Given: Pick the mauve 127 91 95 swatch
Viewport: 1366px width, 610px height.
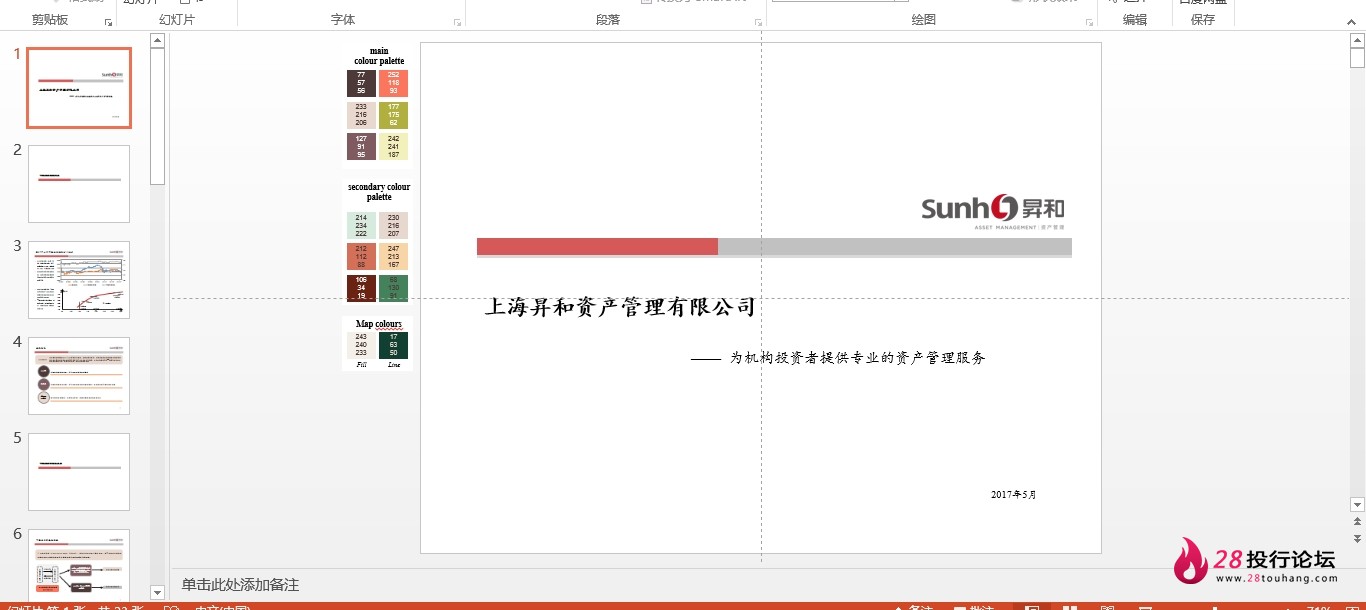Looking at the screenshot, I should tap(361, 147).
